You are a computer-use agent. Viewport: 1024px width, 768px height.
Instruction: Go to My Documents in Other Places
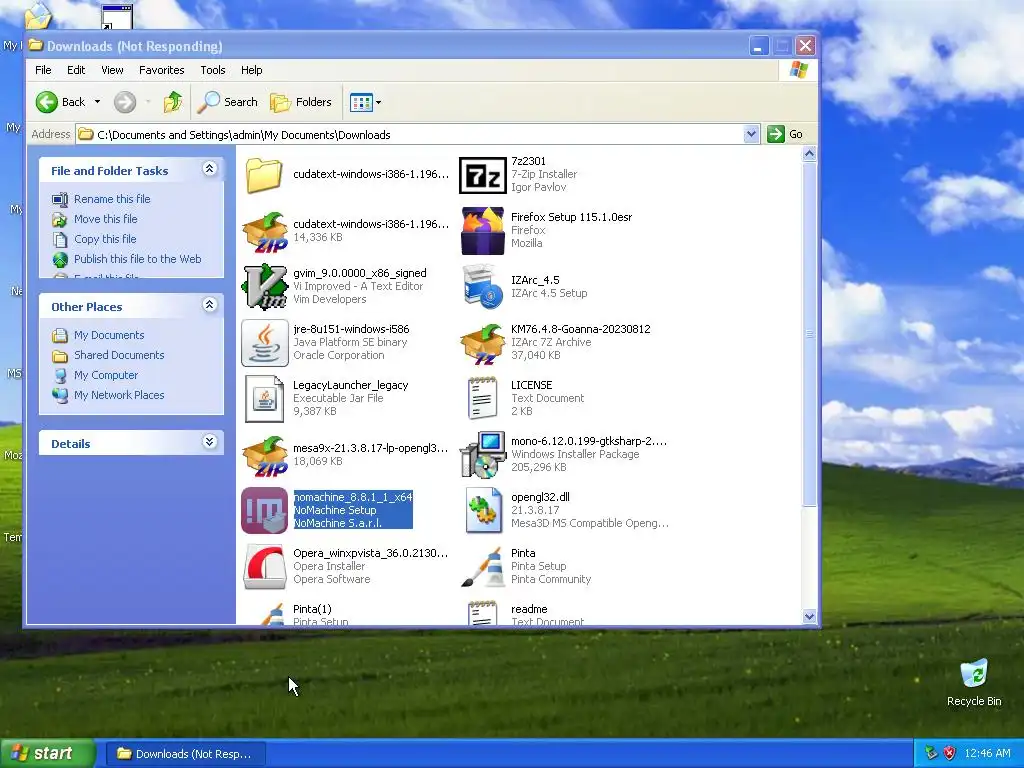coord(109,335)
